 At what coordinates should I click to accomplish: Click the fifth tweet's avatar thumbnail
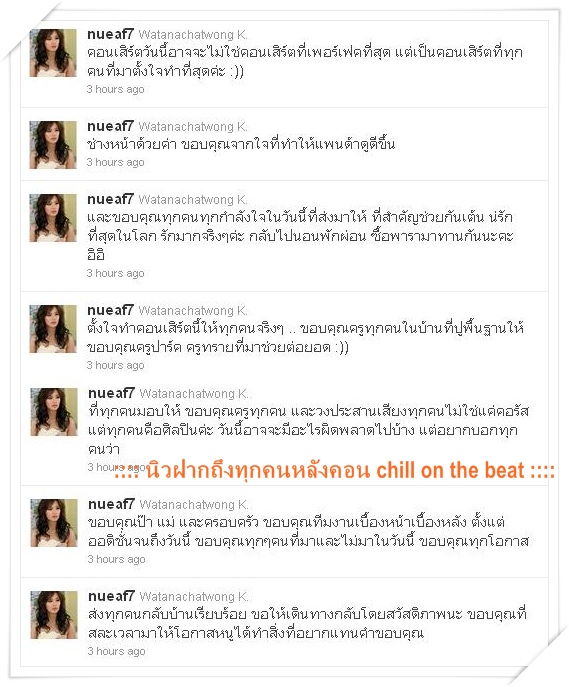pos(54,412)
